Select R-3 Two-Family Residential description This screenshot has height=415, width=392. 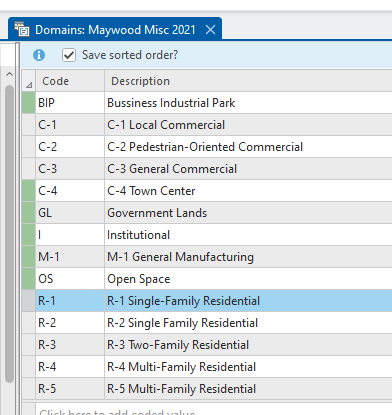[x=248, y=345]
